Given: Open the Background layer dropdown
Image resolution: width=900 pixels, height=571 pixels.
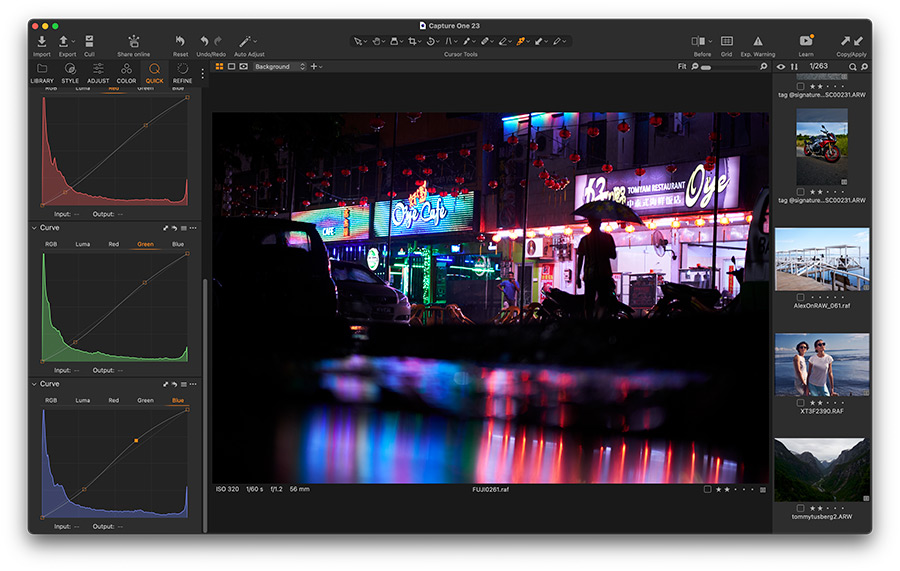Looking at the screenshot, I should click(279, 67).
